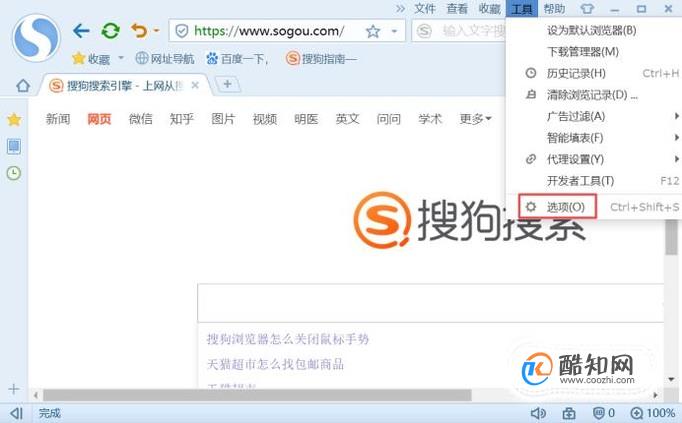Viewport: 682px width, 423px height.
Task: Expand the 更多 categories dropdown
Action: (475, 119)
